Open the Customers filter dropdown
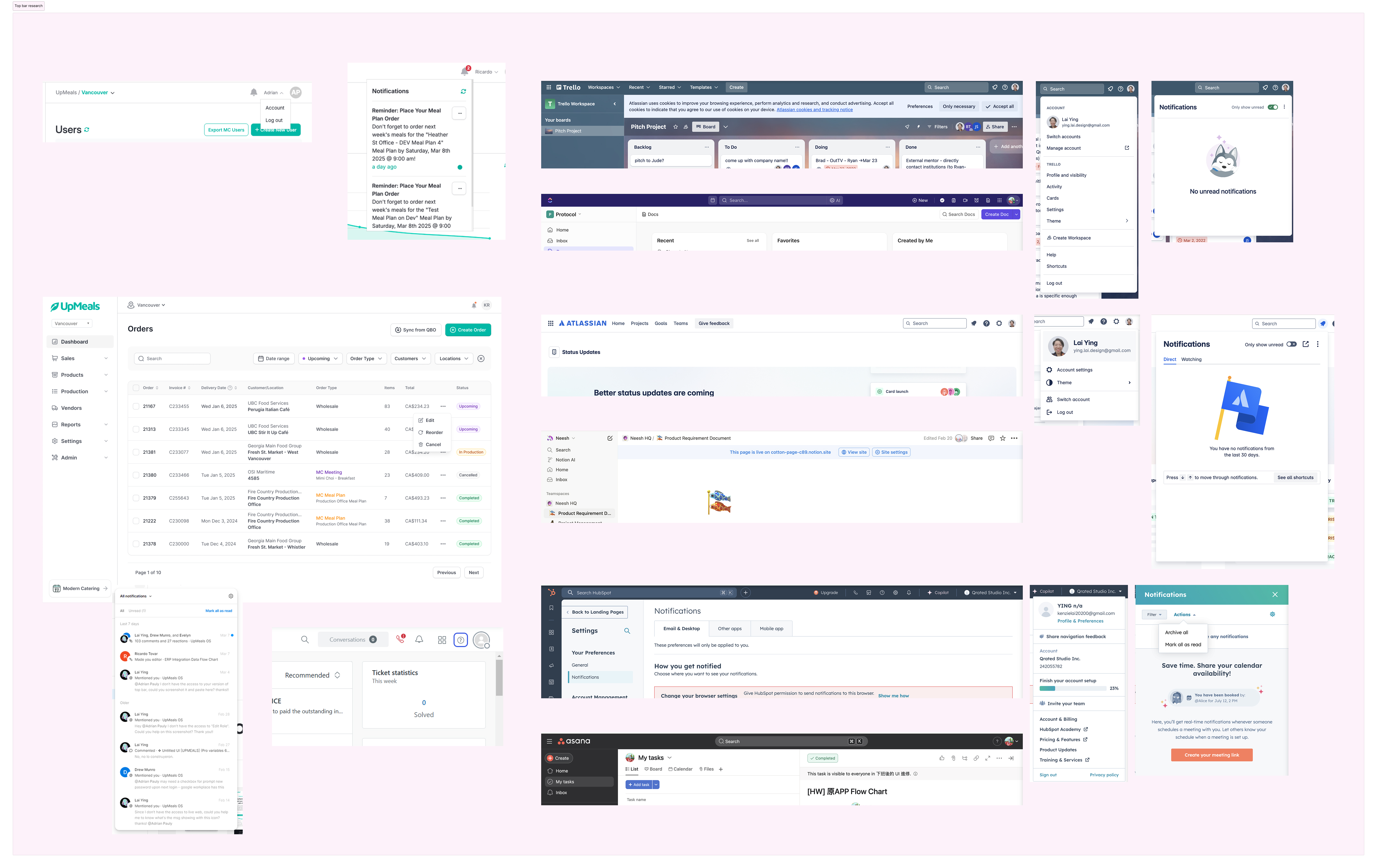This screenshot has width=1377, height=868. pyautogui.click(x=411, y=359)
